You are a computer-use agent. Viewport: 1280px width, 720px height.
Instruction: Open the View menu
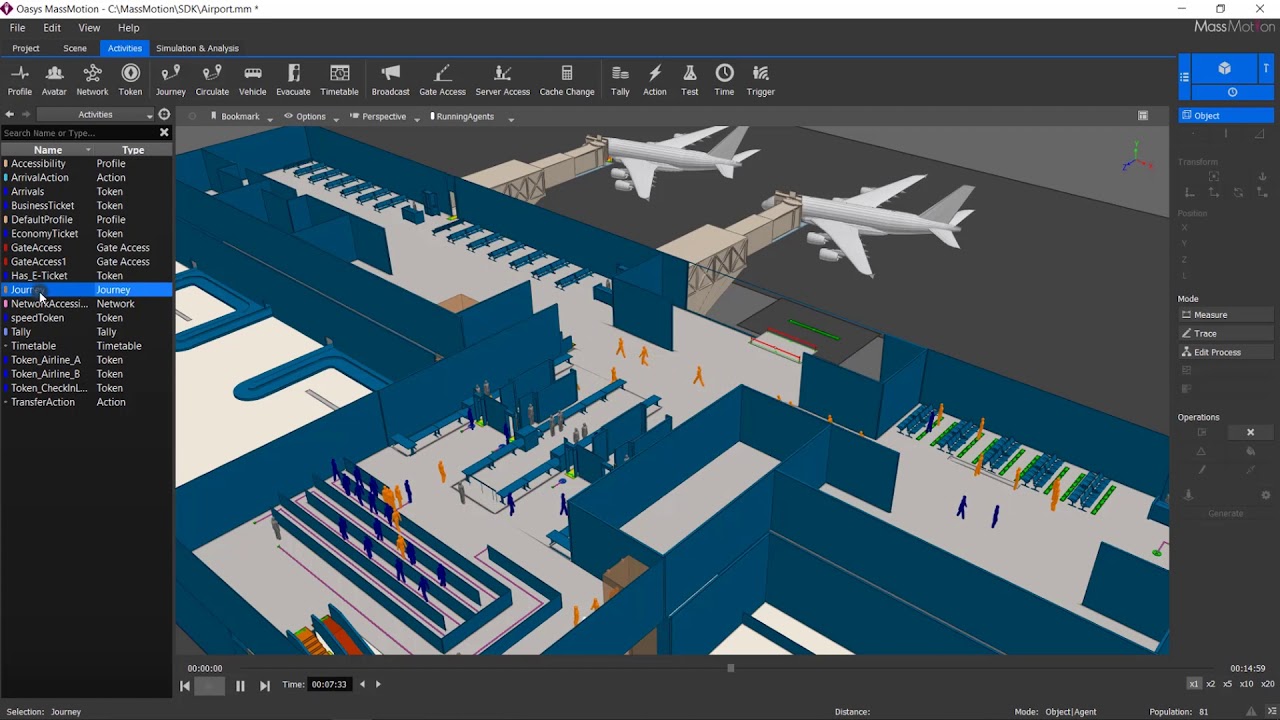tap(89, 28)
